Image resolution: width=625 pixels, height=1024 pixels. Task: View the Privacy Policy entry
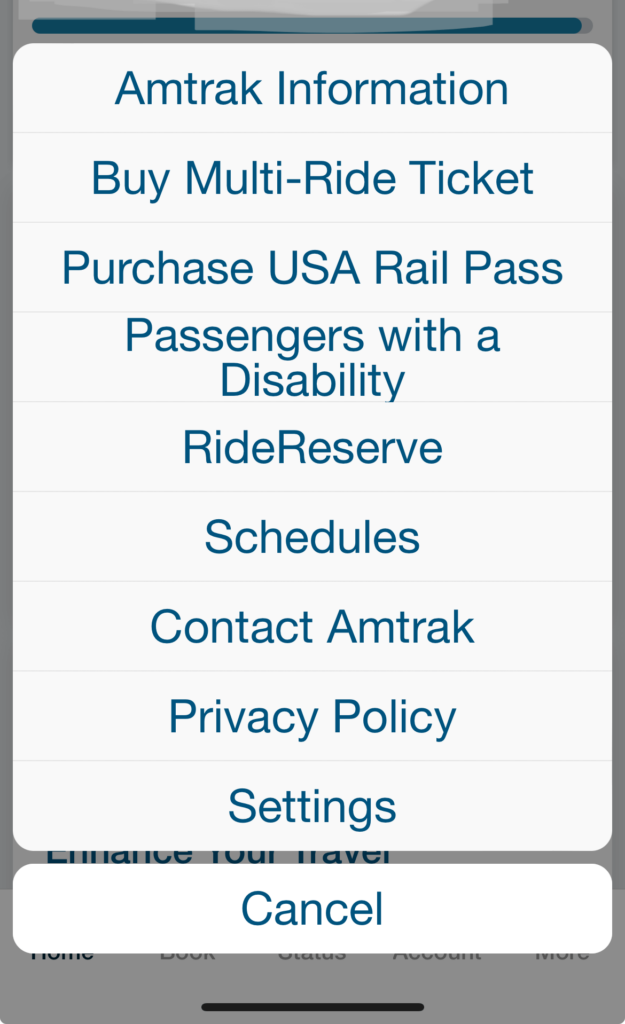coord(312,715)
